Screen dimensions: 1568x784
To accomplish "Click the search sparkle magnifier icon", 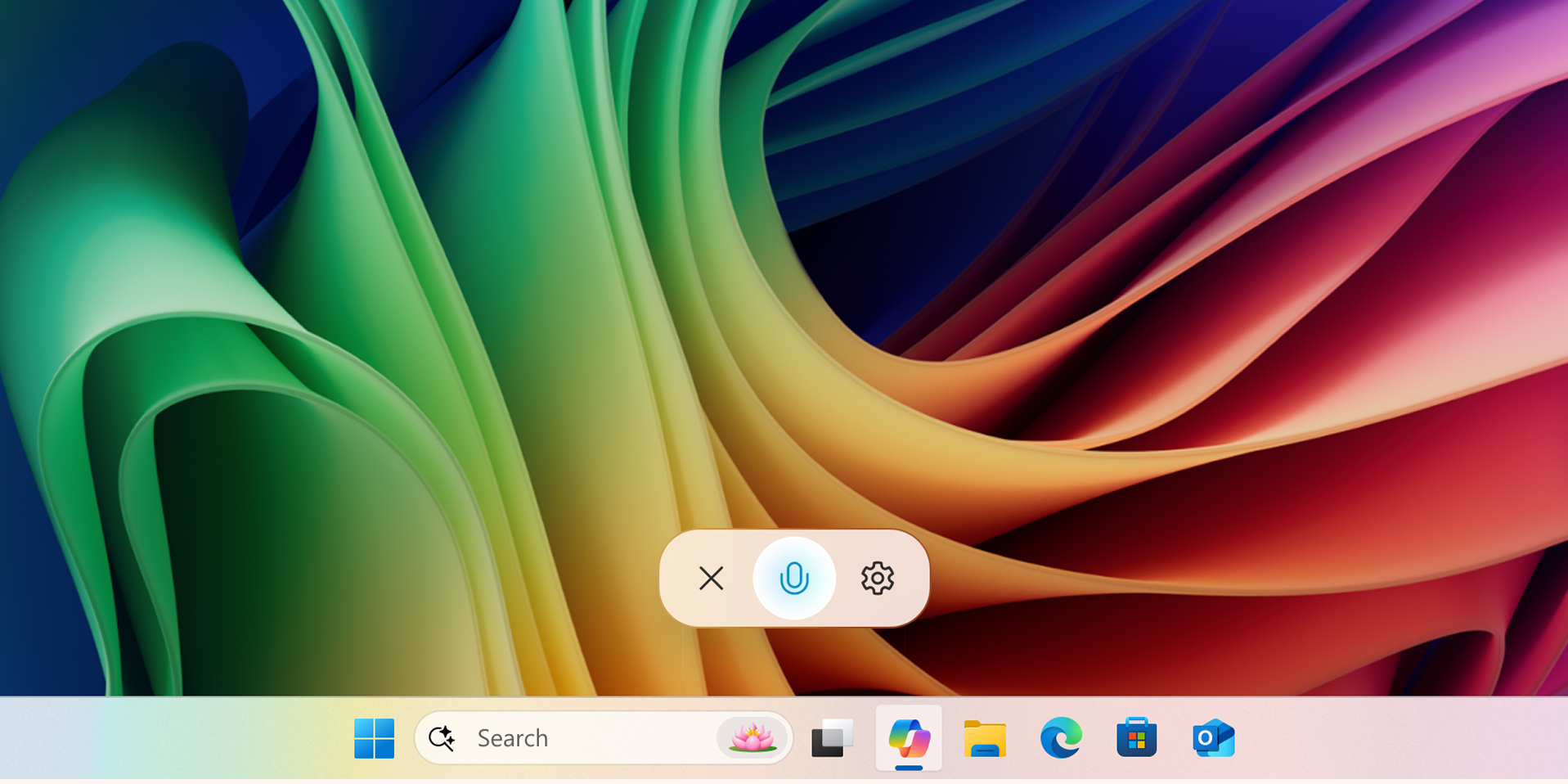I will [442, 738].
